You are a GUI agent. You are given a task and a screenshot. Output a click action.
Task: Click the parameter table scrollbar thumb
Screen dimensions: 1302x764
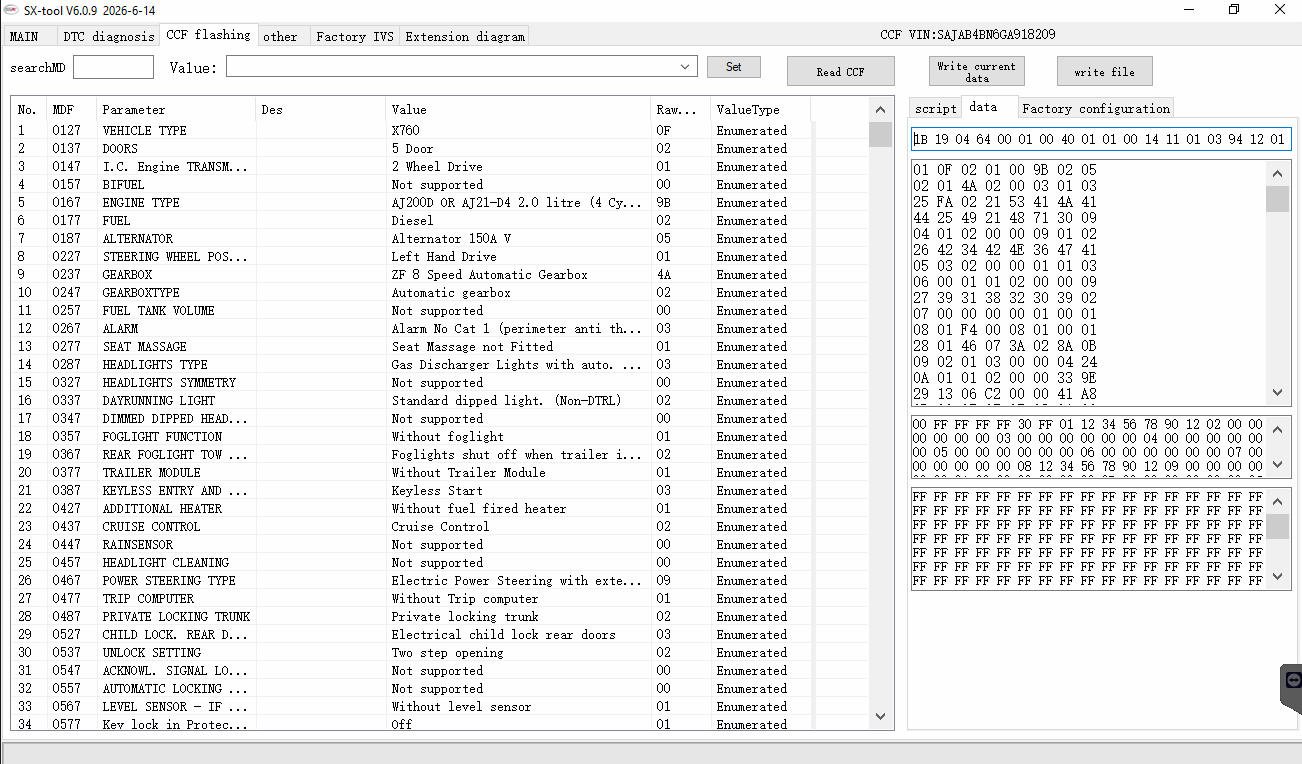click(880, 134)
